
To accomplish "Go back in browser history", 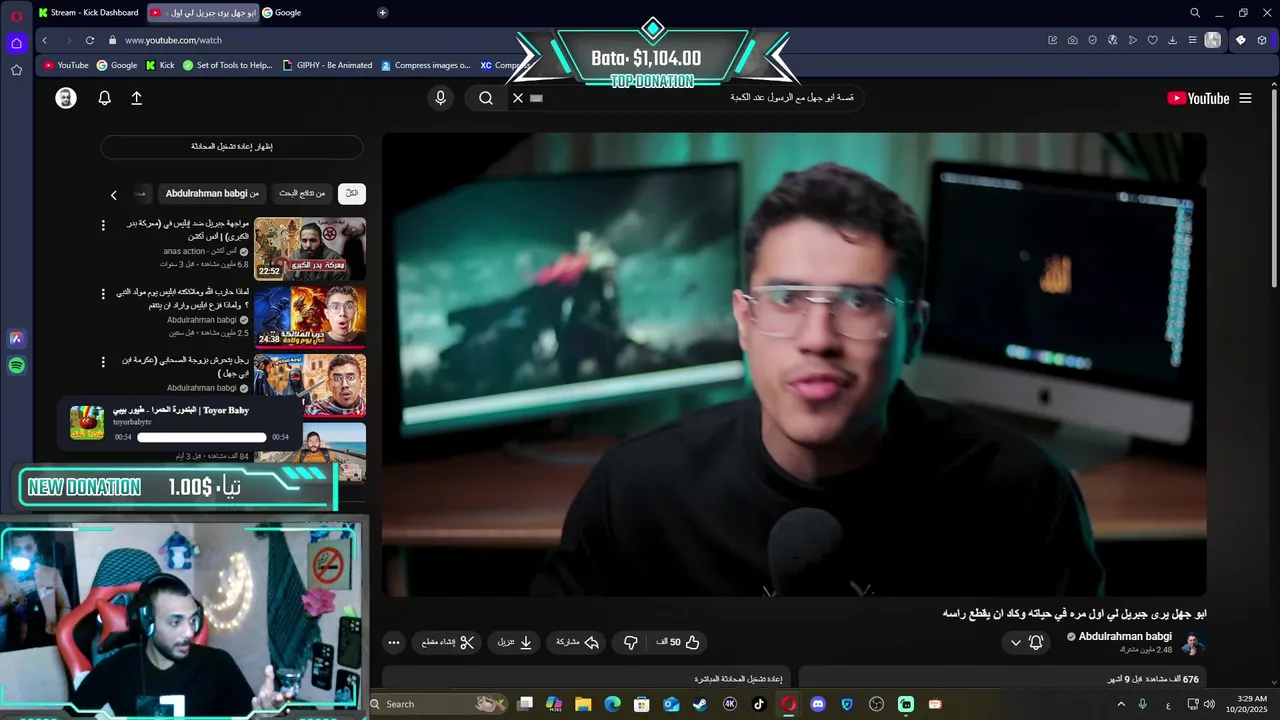I will tap(45, 40).
